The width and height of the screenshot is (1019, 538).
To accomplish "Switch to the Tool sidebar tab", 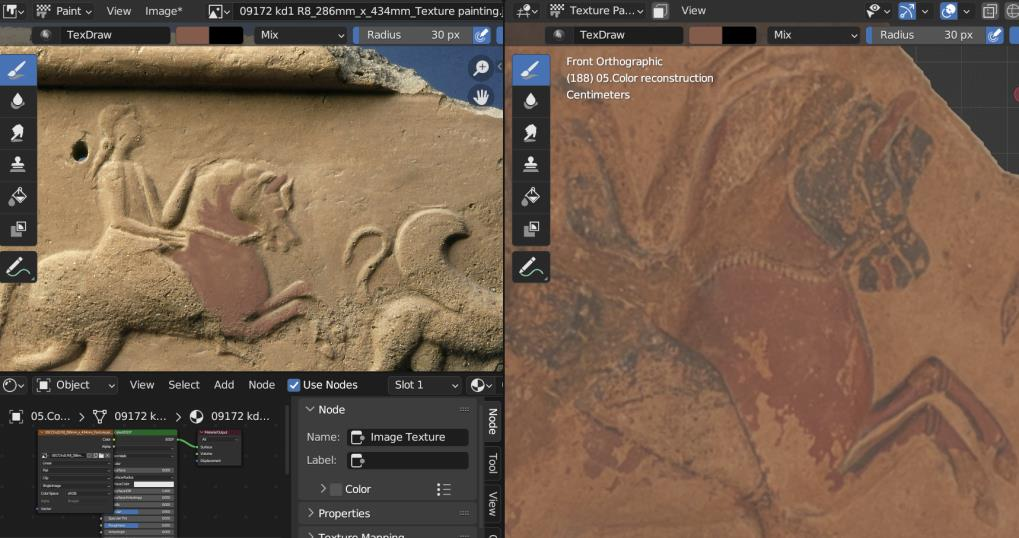I will tap(492, 463).
